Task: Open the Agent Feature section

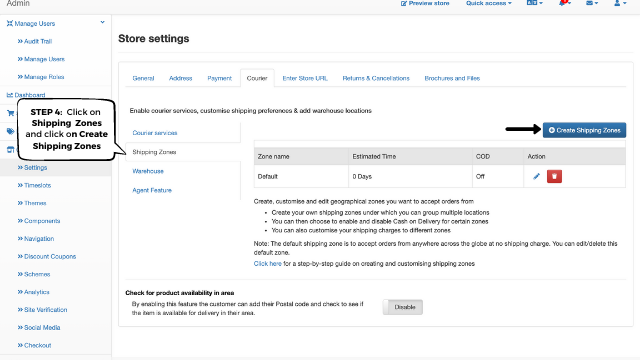Action: point(152,190)
